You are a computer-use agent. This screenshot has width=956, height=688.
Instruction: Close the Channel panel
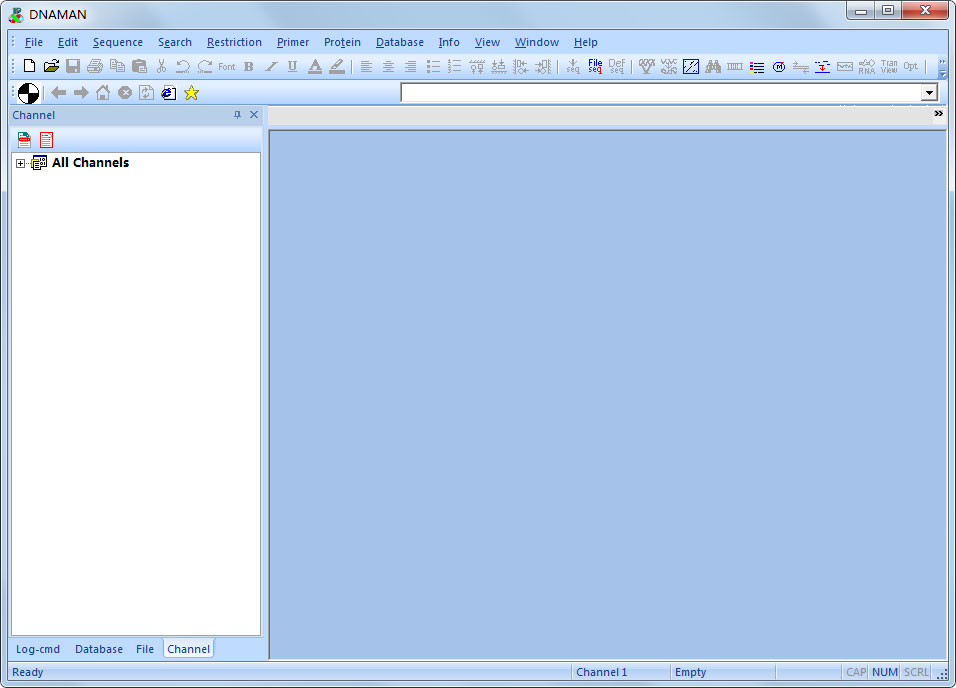(x=254, y=115)
